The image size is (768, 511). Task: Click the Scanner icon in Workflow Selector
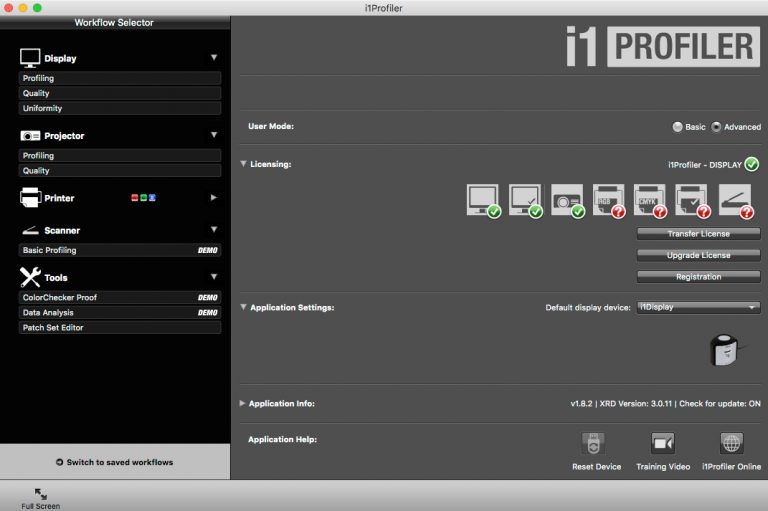tap(30, 230)
